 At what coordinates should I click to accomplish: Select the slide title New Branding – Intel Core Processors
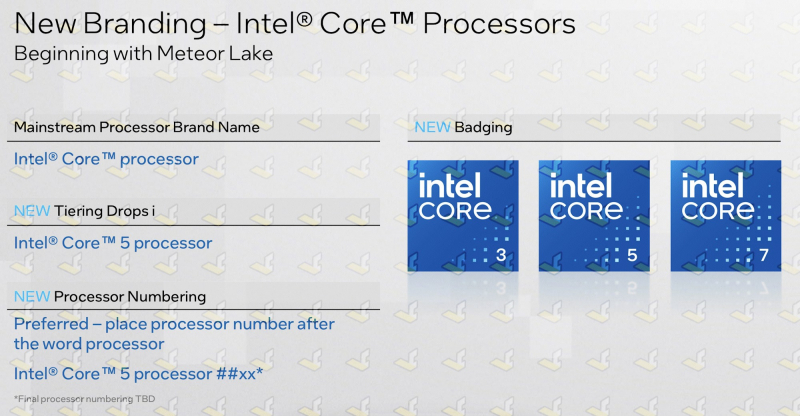point(295,23)
